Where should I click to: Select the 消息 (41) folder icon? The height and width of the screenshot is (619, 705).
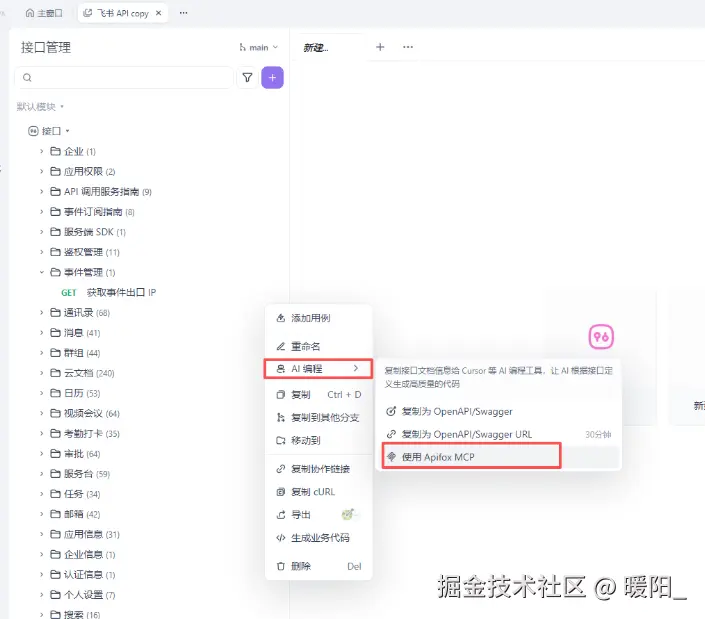(55, 333)
